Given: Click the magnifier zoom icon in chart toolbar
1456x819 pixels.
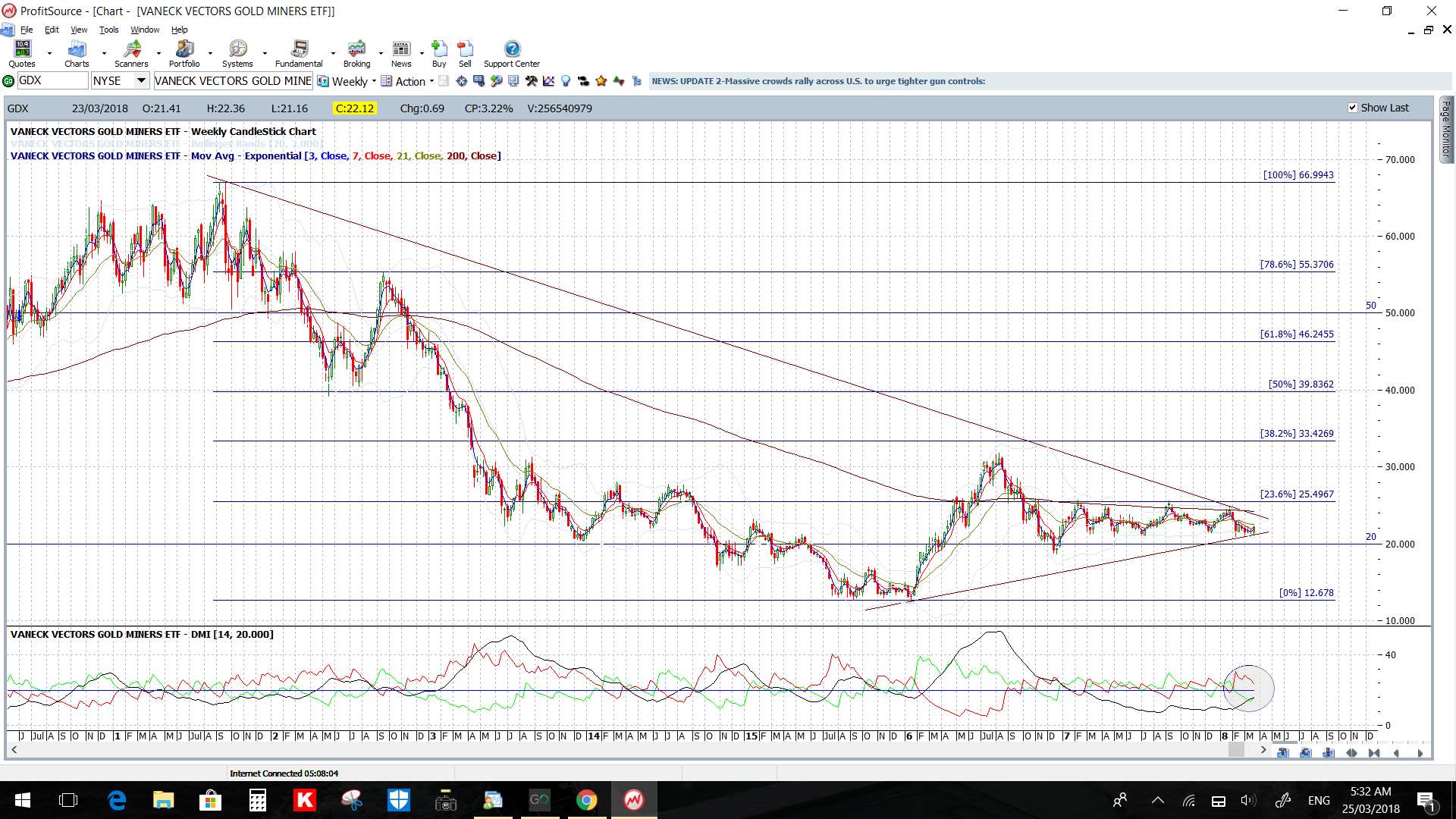Looking at the screenshot, I should coord(496,81).
